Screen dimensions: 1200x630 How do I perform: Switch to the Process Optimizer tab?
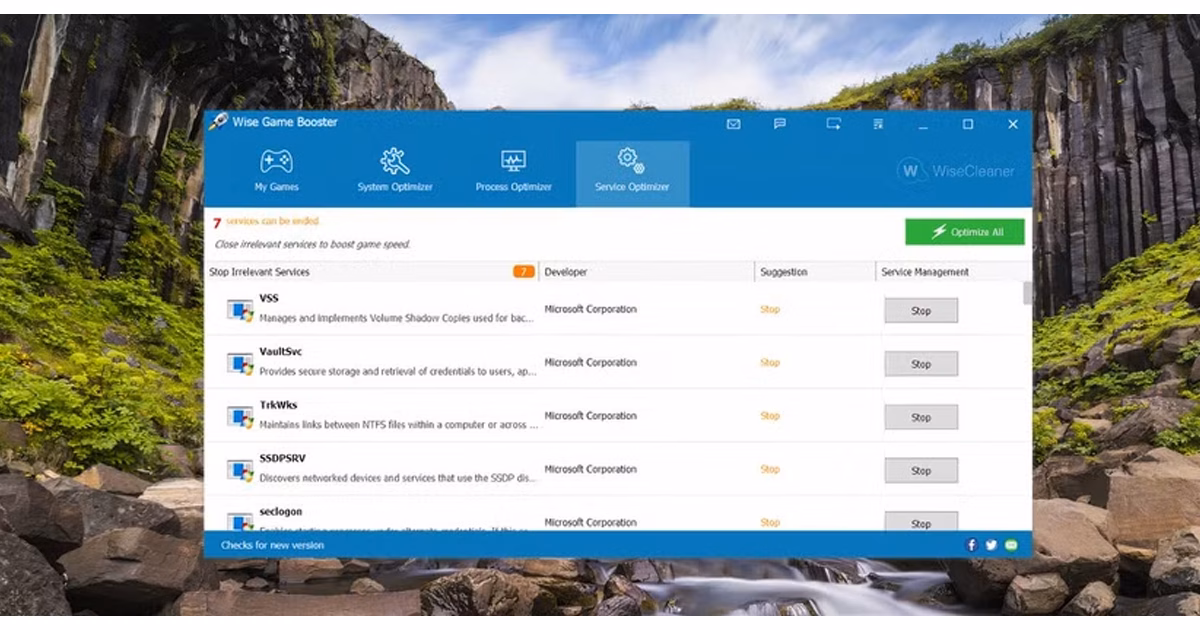coord(513,172)
